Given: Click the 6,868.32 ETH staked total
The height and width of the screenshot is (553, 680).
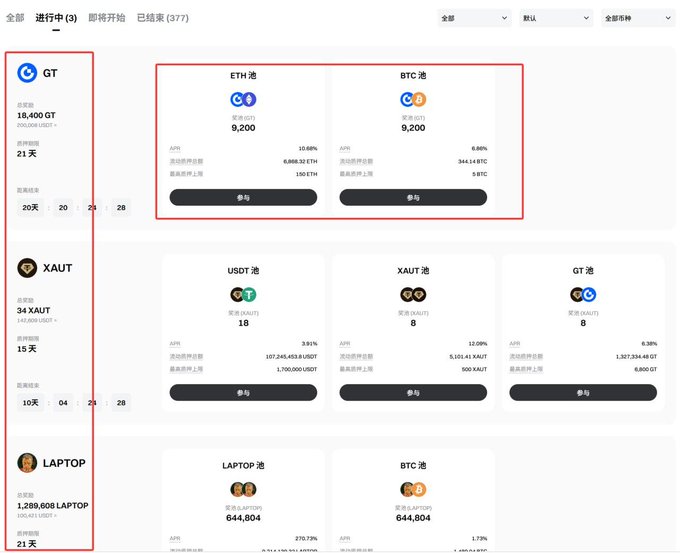Looking at the screenshot, I should click(300, 161).
